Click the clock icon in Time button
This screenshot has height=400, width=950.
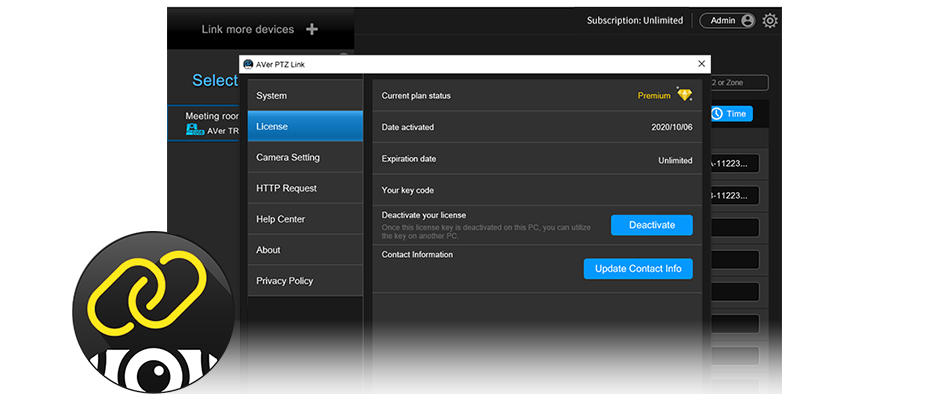click(x=717, y=114)
